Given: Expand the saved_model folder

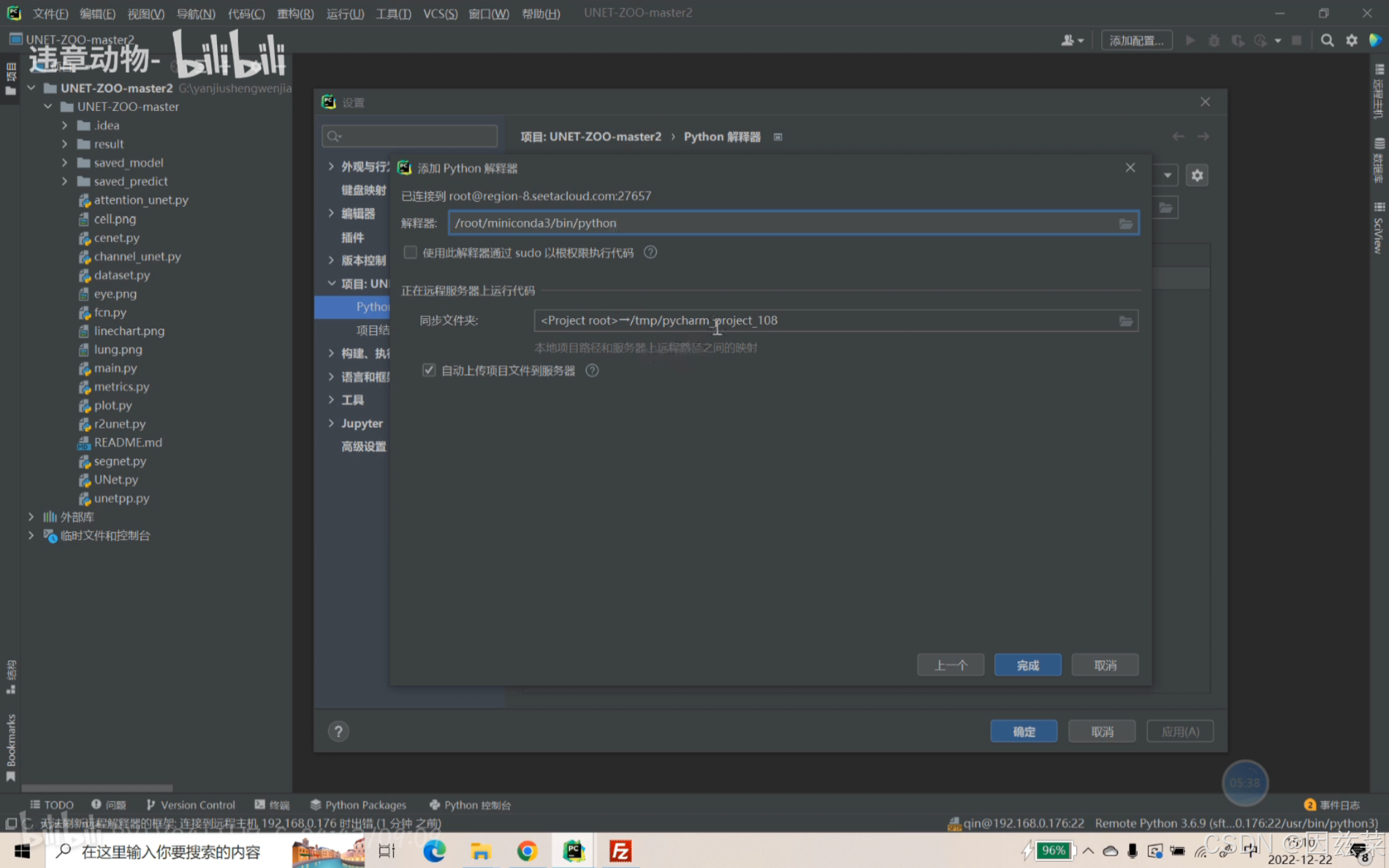Looking at the screenshot, I should click(x=65, y=163).
